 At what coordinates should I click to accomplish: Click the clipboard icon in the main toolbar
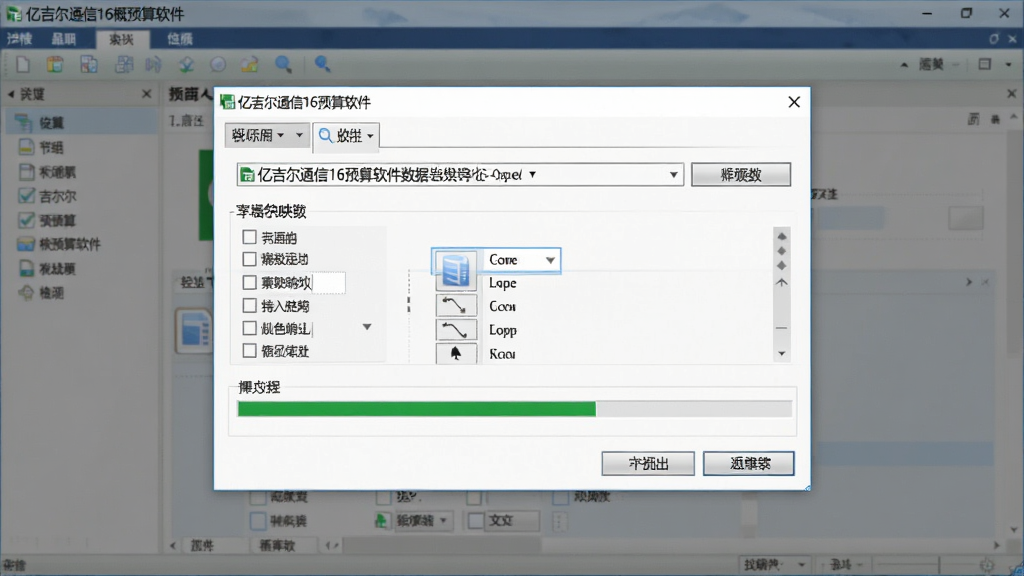55,64
